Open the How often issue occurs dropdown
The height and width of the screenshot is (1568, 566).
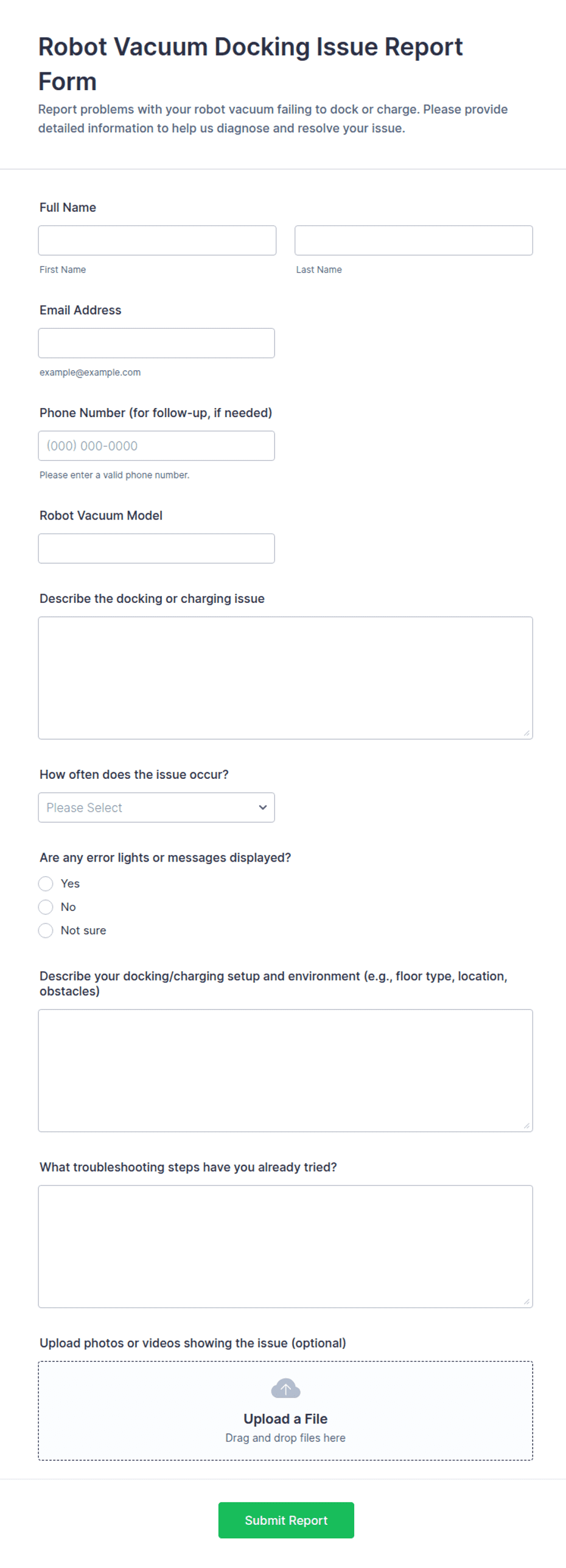(x=156, y=807)
